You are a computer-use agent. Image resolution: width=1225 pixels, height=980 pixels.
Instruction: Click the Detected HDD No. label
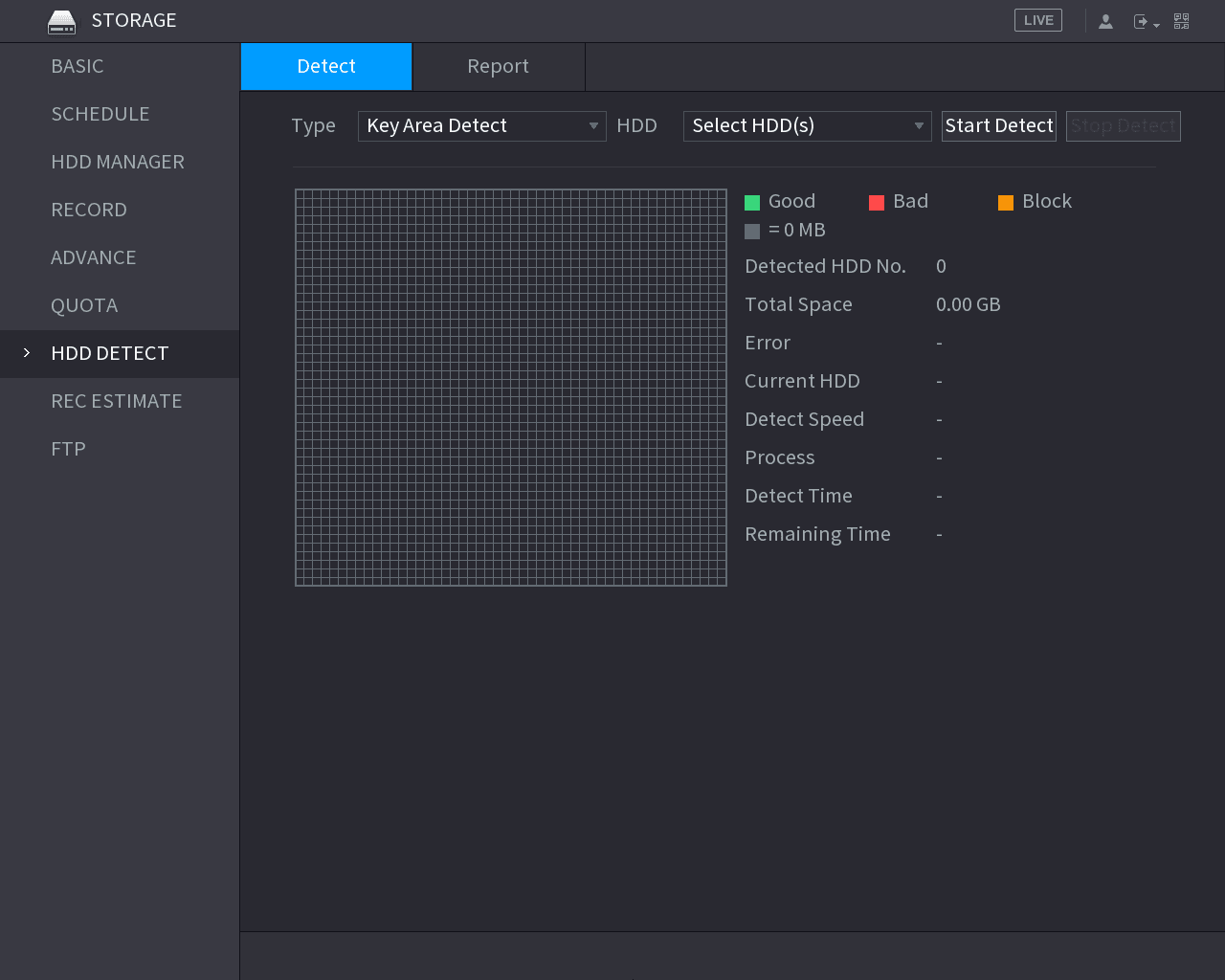tap(825, 266)
